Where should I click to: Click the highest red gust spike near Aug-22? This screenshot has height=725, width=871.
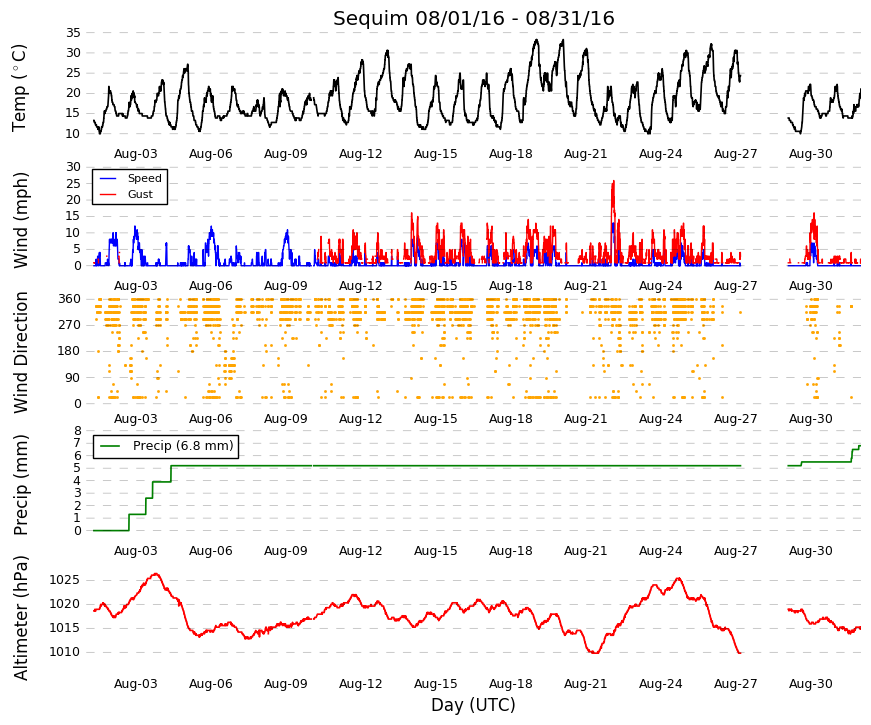pos(613,182)
